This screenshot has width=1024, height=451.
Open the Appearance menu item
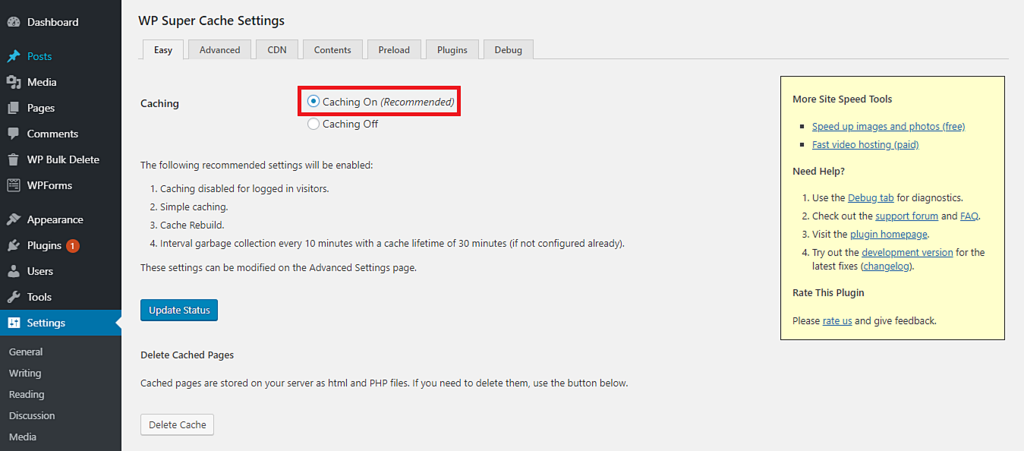coord(60,220)
